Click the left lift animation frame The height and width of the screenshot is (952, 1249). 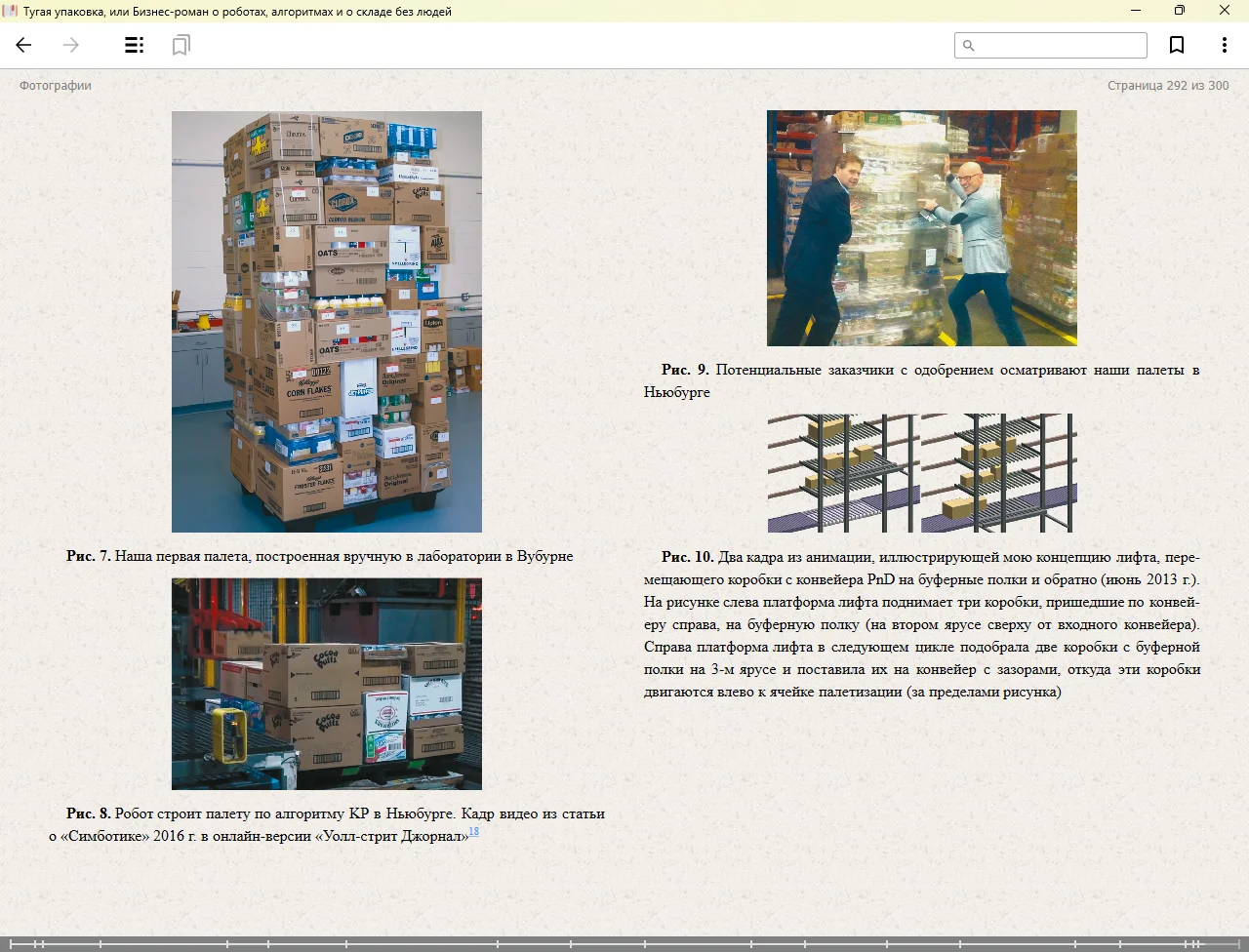click(x=843, y=473)
